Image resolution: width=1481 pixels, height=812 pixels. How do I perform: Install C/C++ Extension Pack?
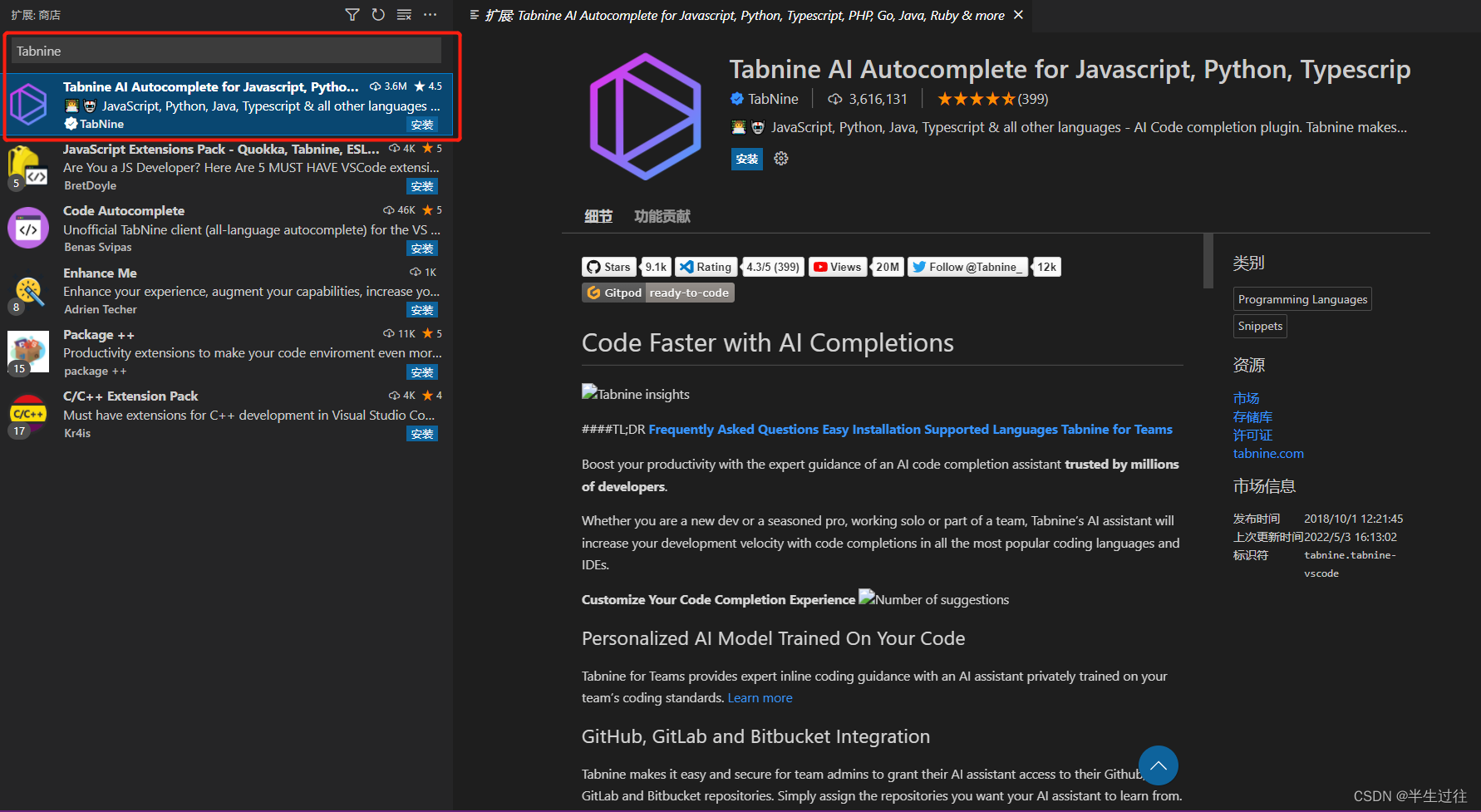coord(422,434)
